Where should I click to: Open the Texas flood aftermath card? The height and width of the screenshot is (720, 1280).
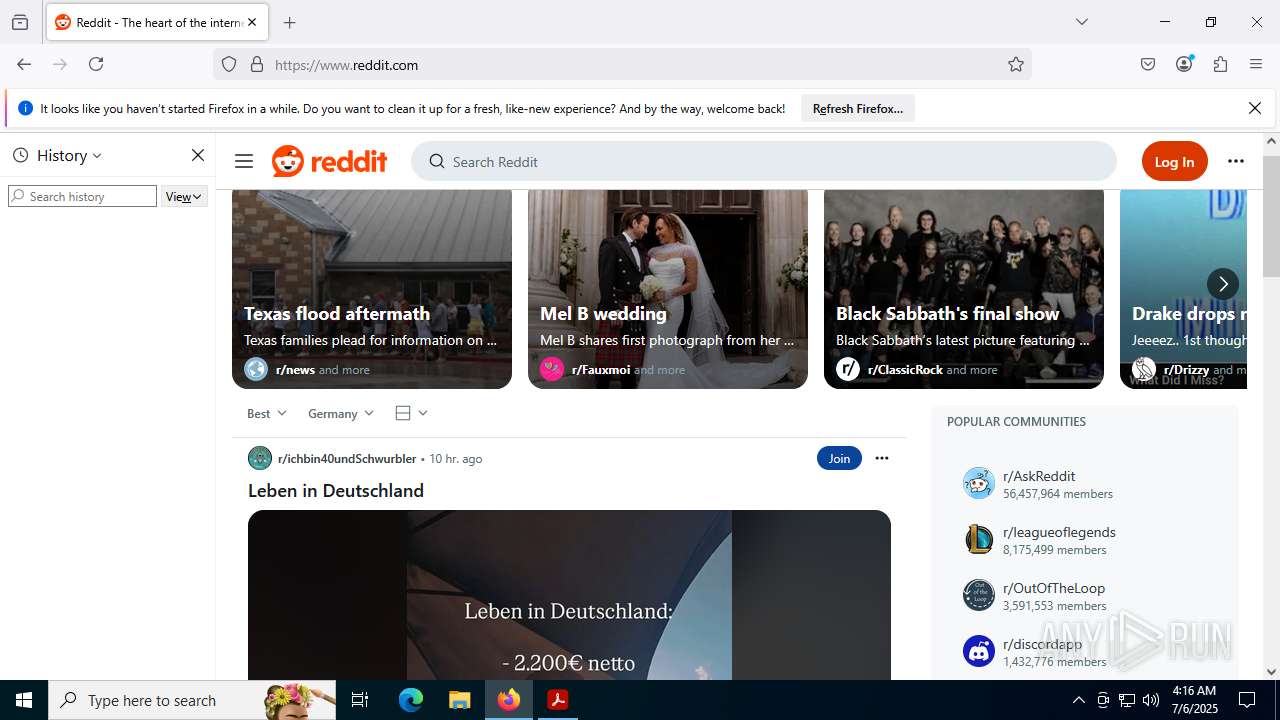coord(372,289)
